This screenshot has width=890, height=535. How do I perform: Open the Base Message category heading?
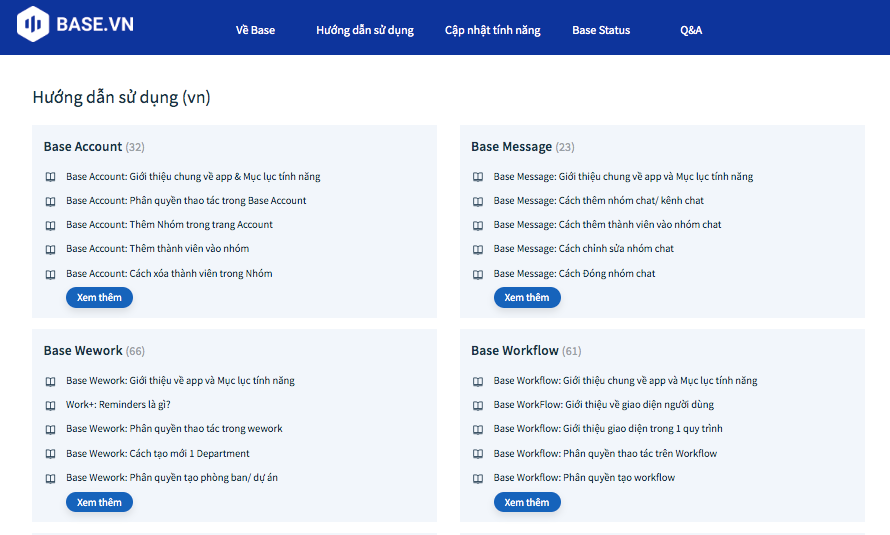tap(511, 146)
